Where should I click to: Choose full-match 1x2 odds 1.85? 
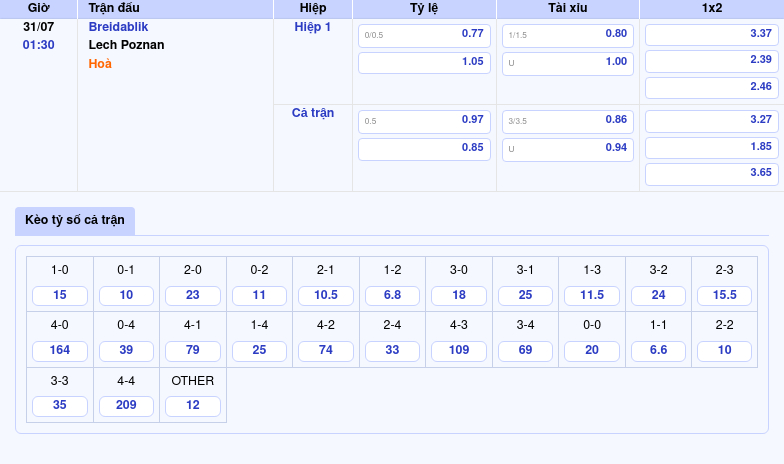click(711, 147)
